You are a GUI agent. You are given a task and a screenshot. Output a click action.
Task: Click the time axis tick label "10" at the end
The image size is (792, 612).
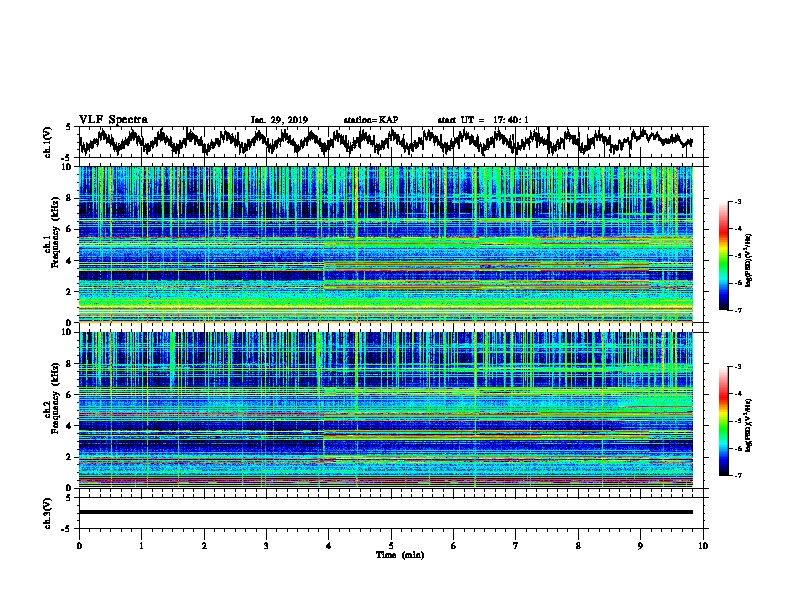703,546
